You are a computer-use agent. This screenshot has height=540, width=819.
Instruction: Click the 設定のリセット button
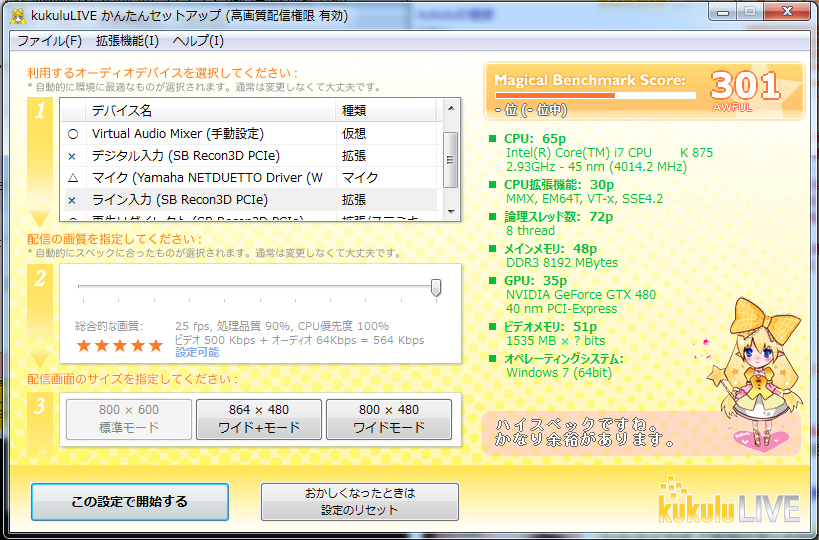pos(359,502)
